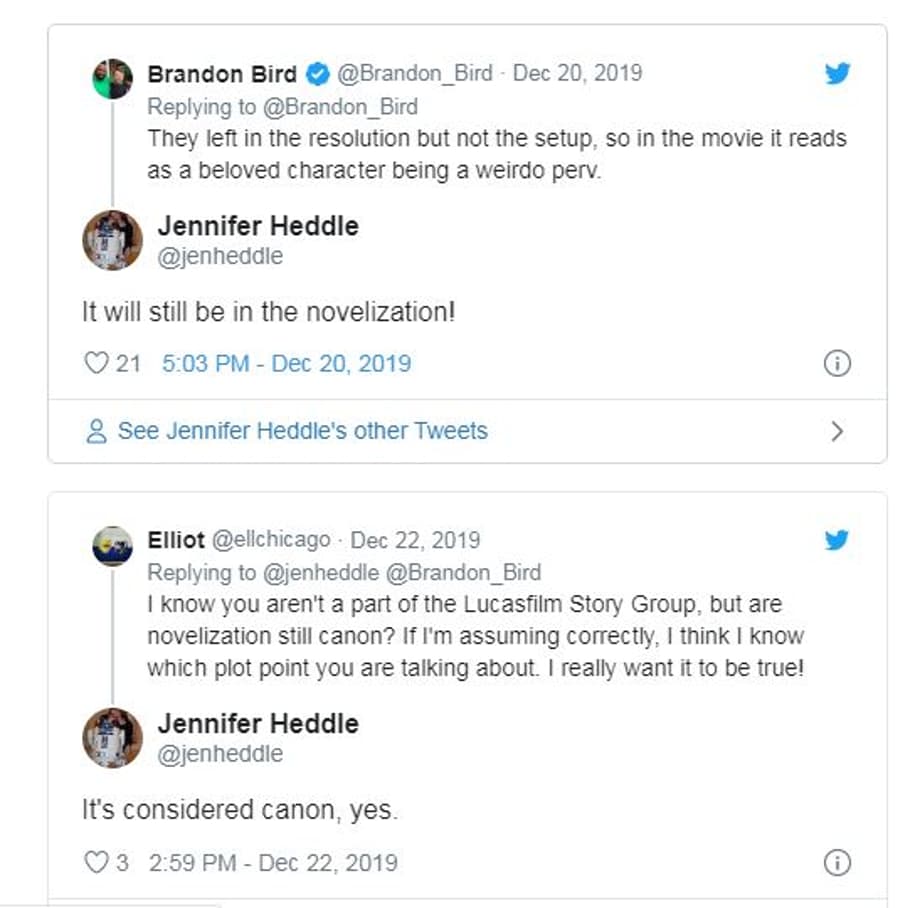This screenshot has height=908, width=920.
Task: Click the Dec 22, 2019 date on Elliot's tweet
Action: tap(415, 540)
